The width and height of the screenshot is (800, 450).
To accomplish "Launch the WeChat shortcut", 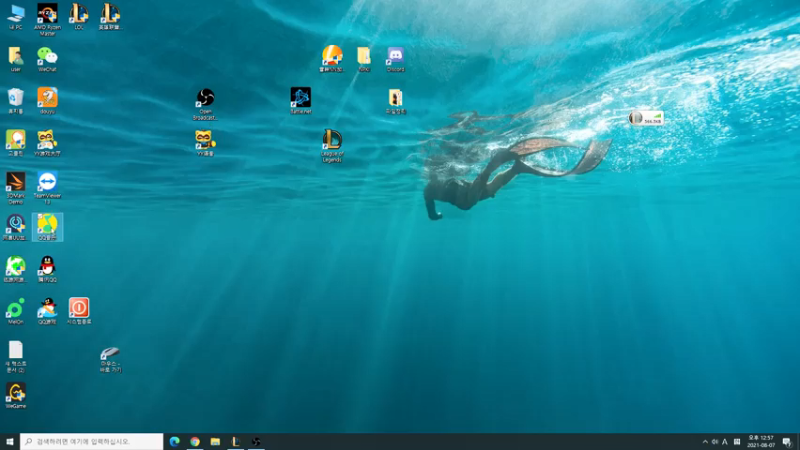I will tap(47, 59).
